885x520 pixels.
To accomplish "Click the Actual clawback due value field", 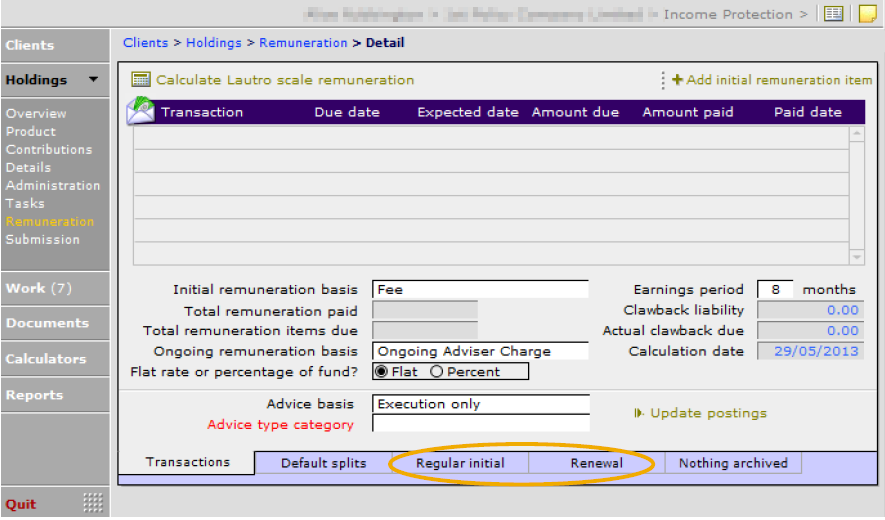I will point(810,330).
